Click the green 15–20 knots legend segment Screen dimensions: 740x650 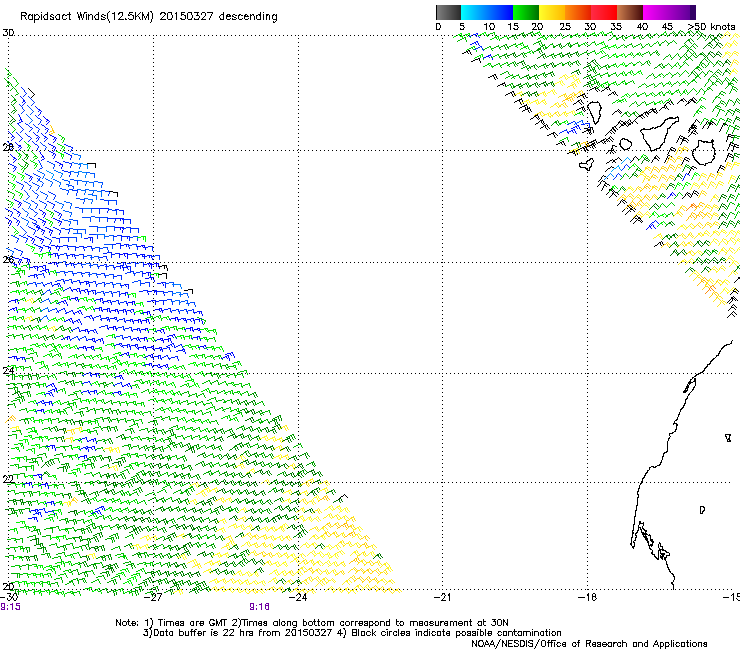click(526, 12)
